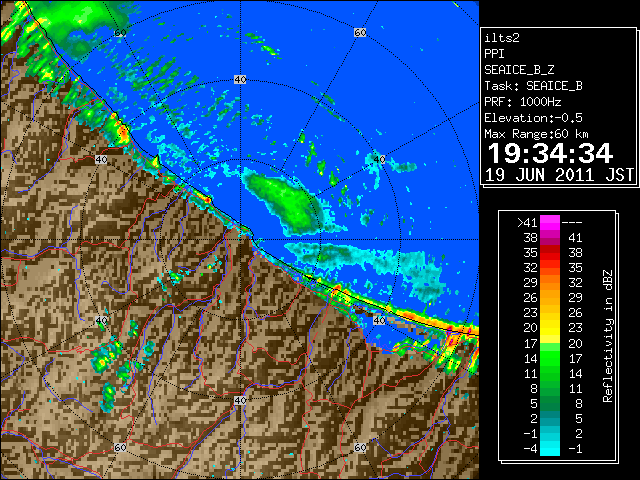Pick the orange 29–32 dBZ color band
640x480 pixels.
[550, 283]
